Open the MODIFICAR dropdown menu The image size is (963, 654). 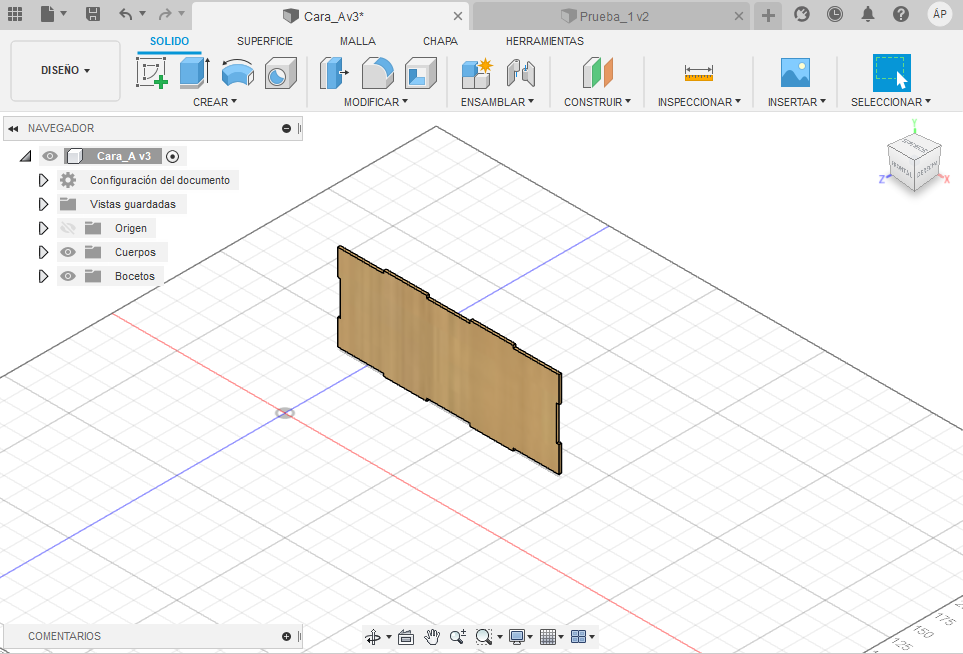pos(376,102)
